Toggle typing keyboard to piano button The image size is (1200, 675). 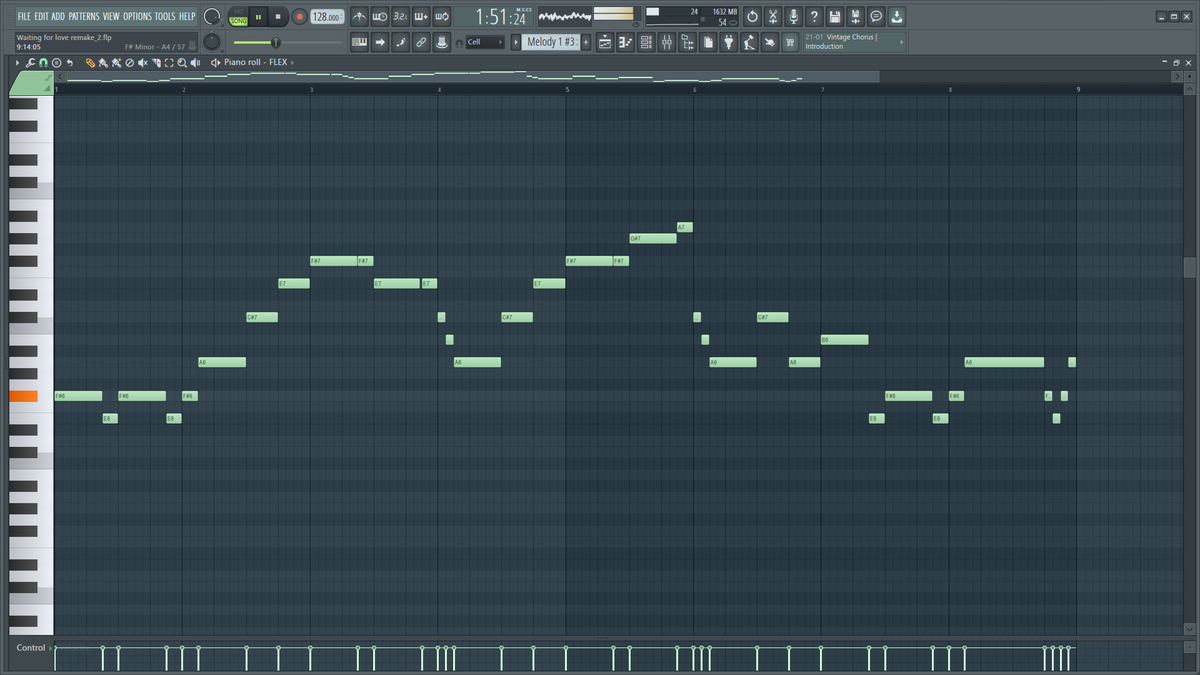point(359,42)
